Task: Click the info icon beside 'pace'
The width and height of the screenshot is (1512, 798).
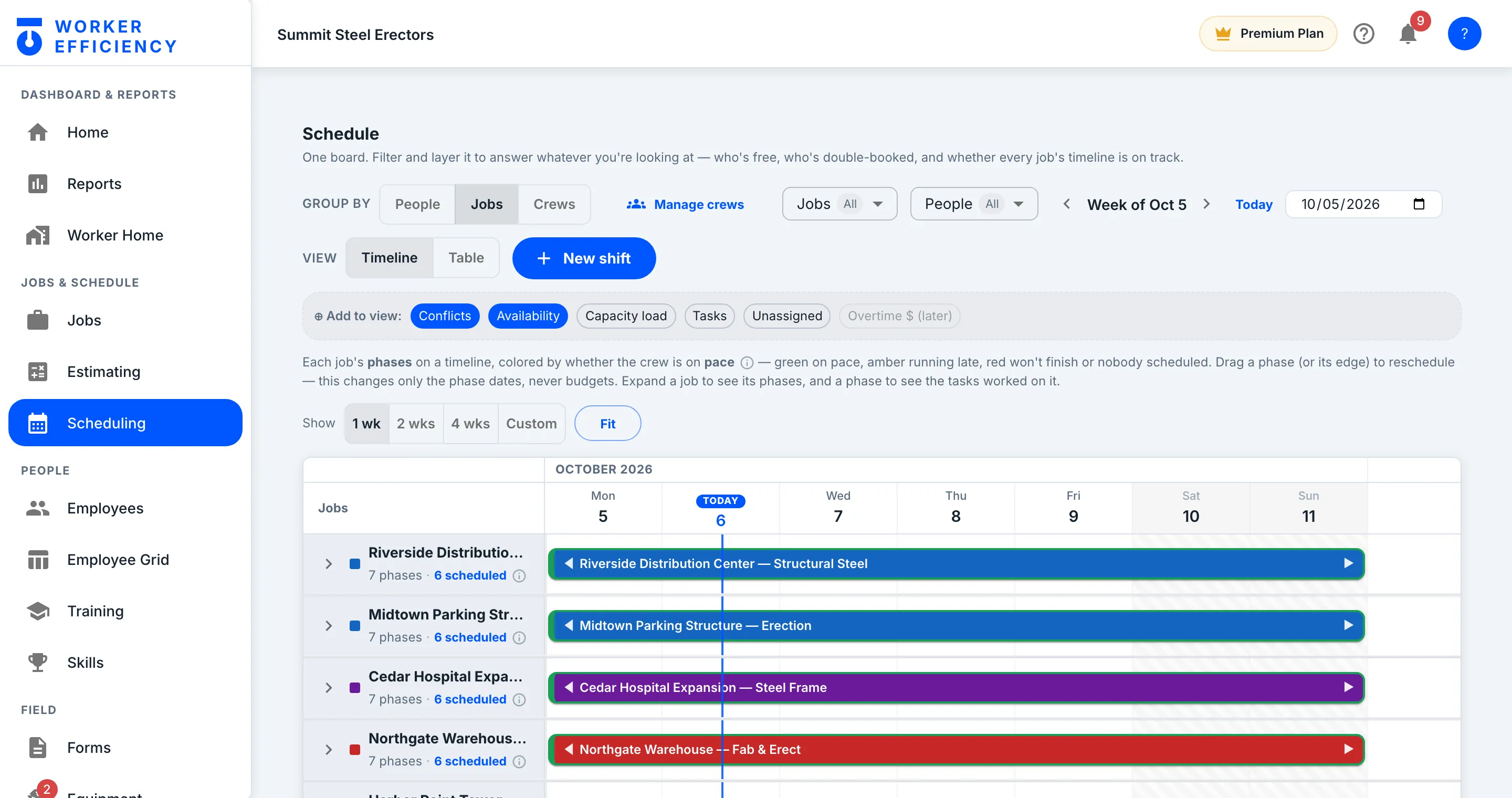Action: 747,363
